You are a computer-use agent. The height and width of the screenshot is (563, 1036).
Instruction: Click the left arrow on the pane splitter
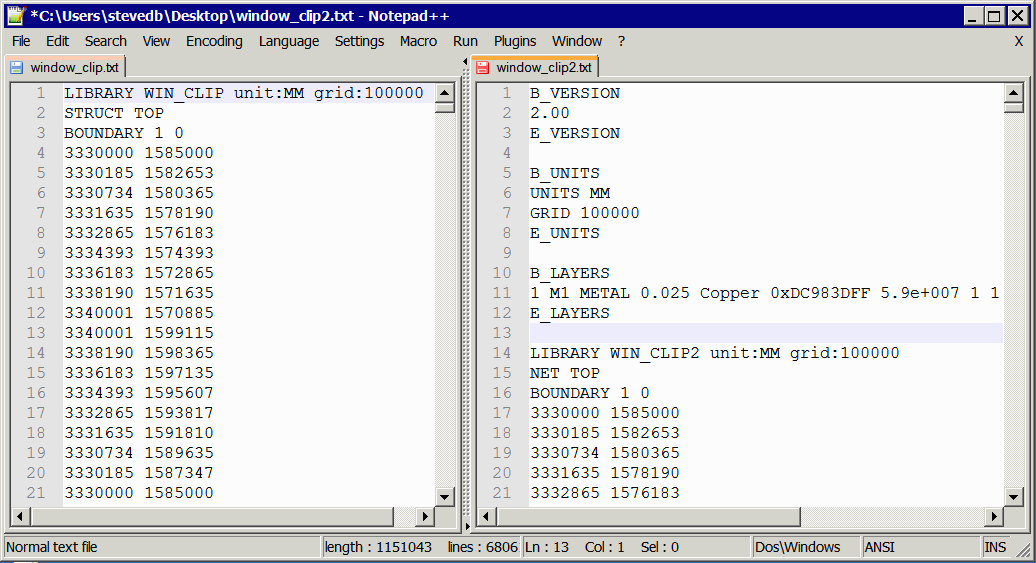click(x=465, y=62)
